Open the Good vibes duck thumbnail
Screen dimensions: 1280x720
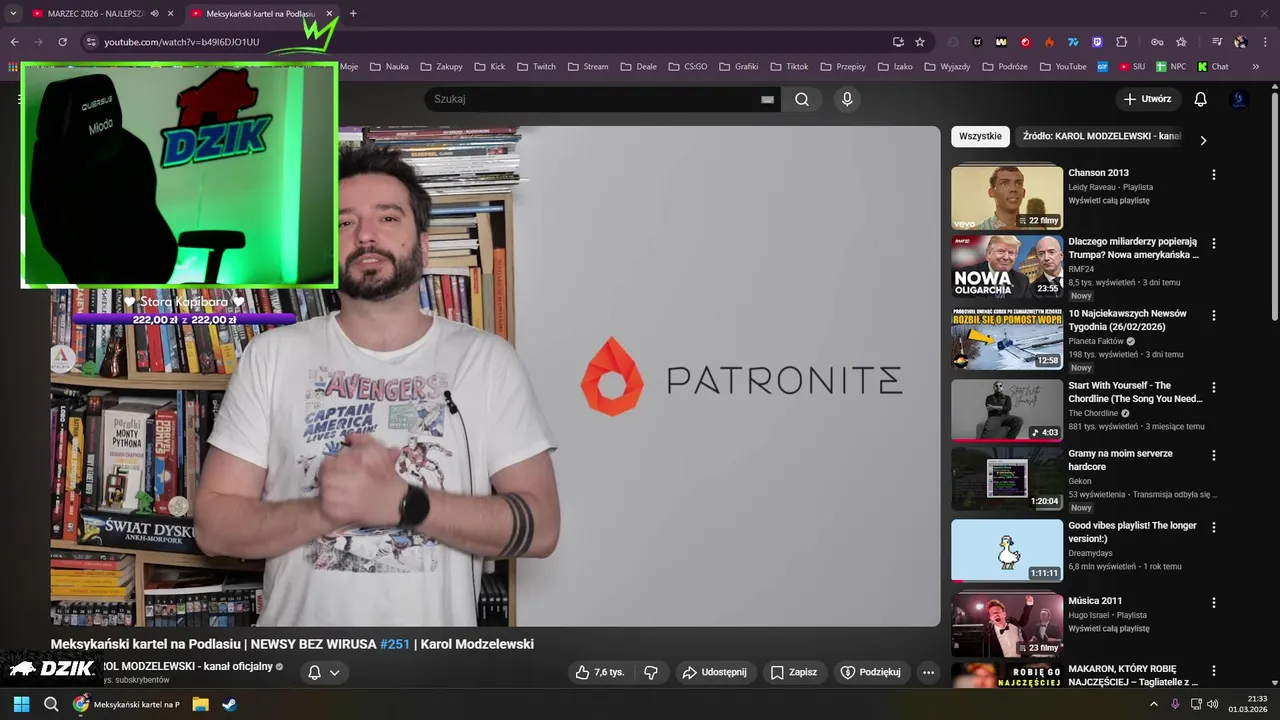pyautogui.click(x=1007, y=550)
